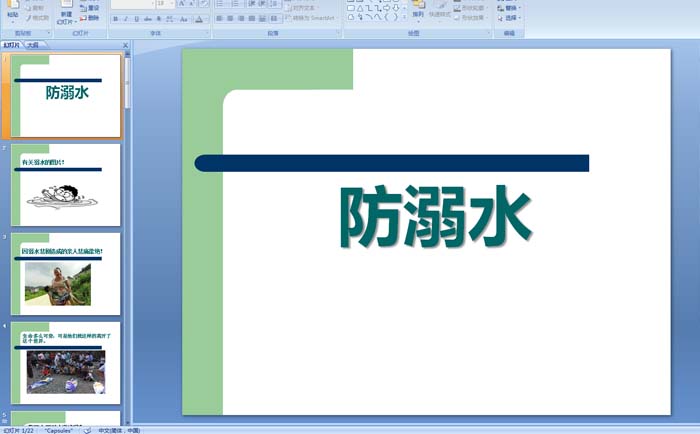This screenshot has width=700, height=434.
Task: Switch to the Slides tab in pane
Action: point(12,45)
